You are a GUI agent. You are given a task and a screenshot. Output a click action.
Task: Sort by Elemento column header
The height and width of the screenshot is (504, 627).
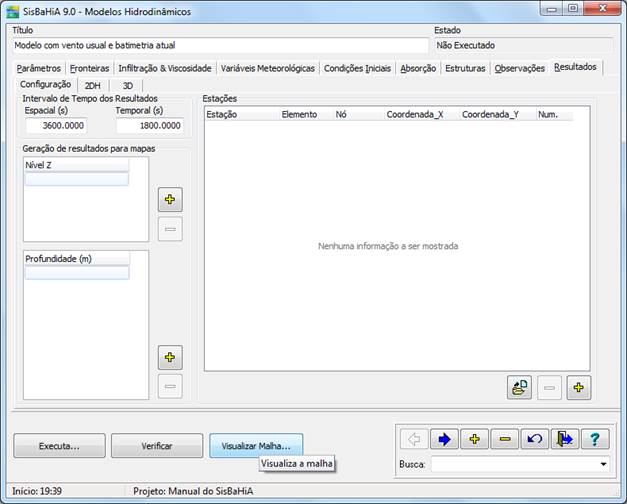[306, 114]
